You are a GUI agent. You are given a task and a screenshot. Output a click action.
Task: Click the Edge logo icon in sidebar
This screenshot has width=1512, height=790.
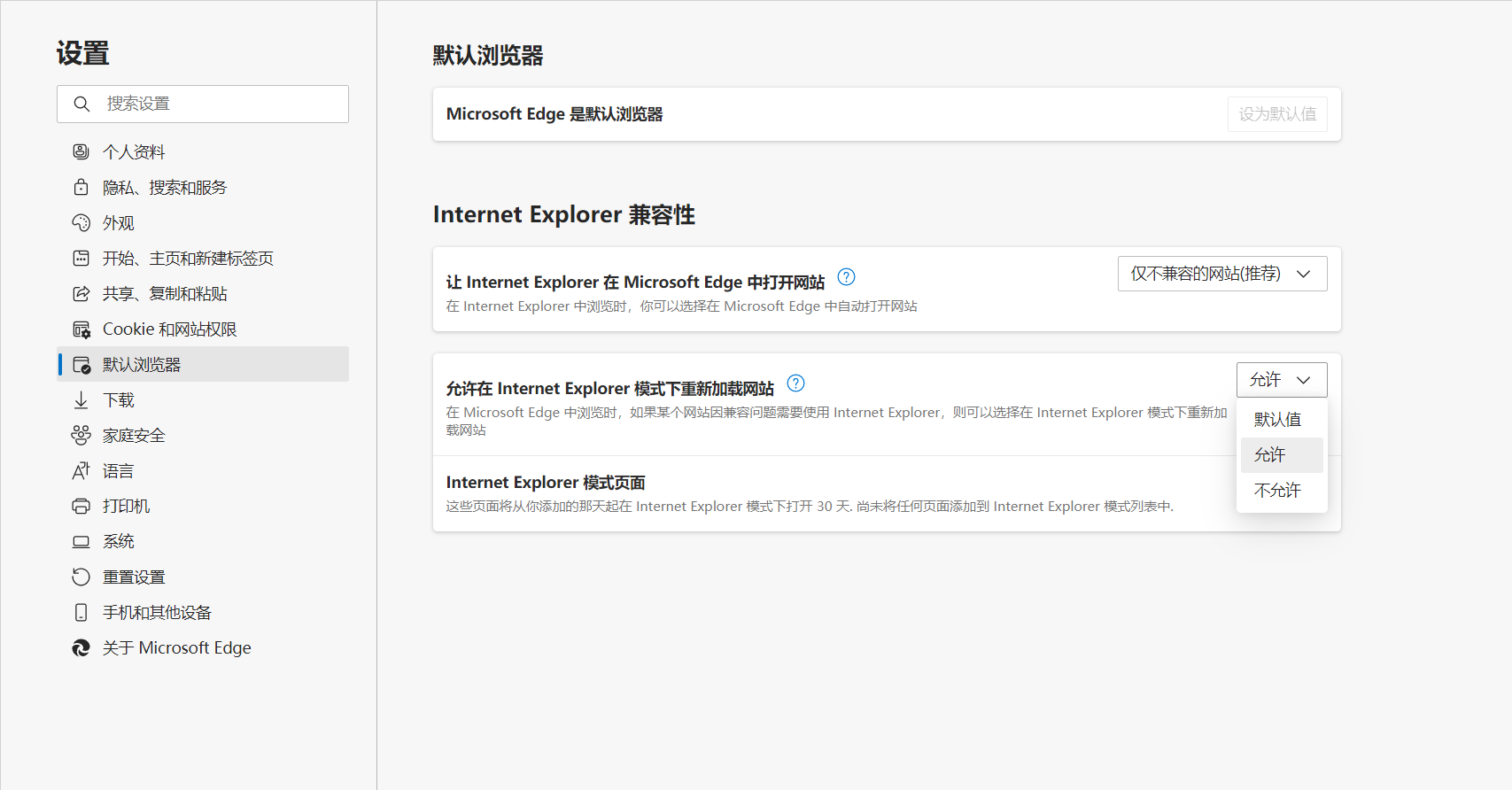click(x=81, y=647)
